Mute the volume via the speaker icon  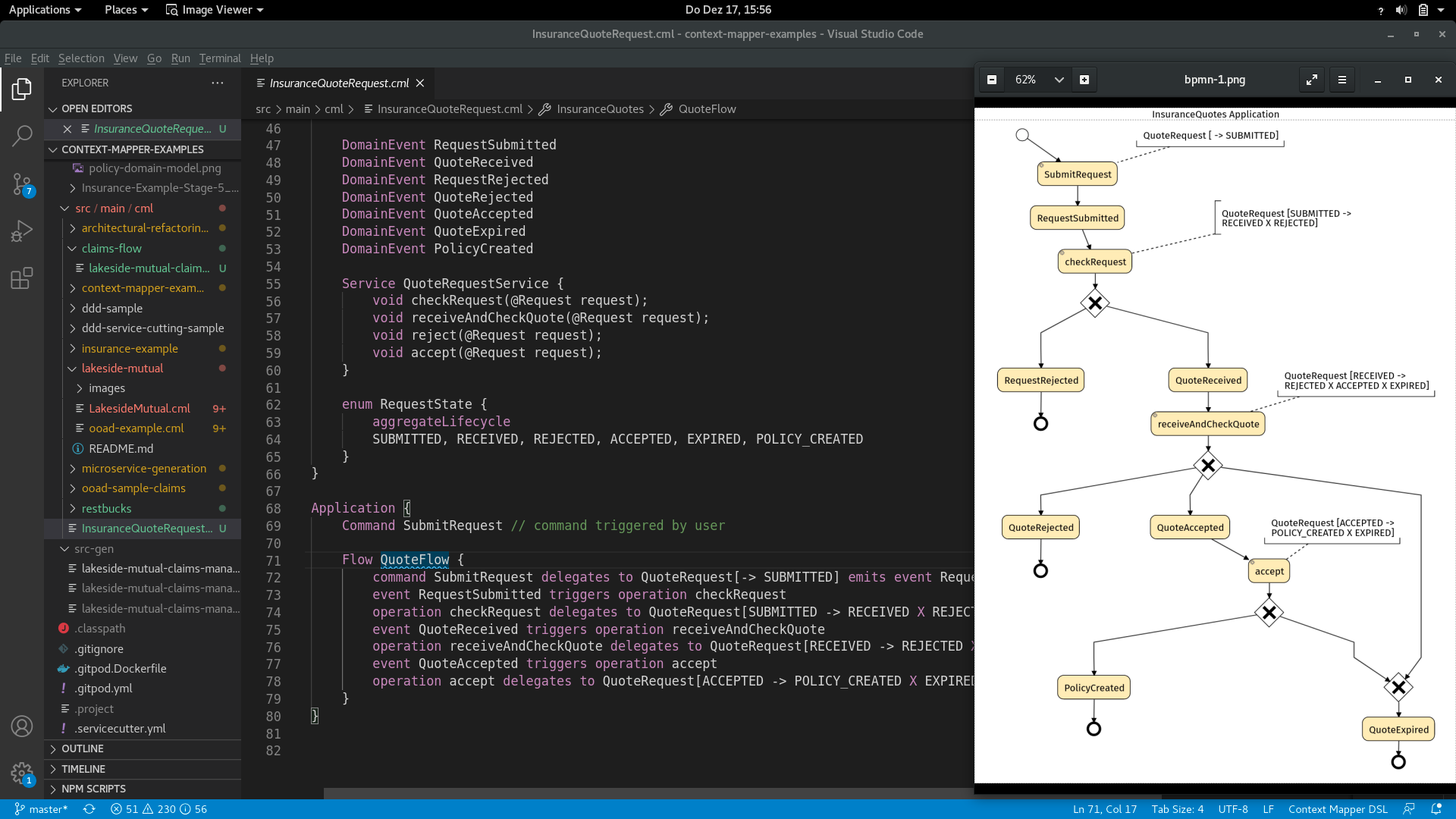point(1399,10)
